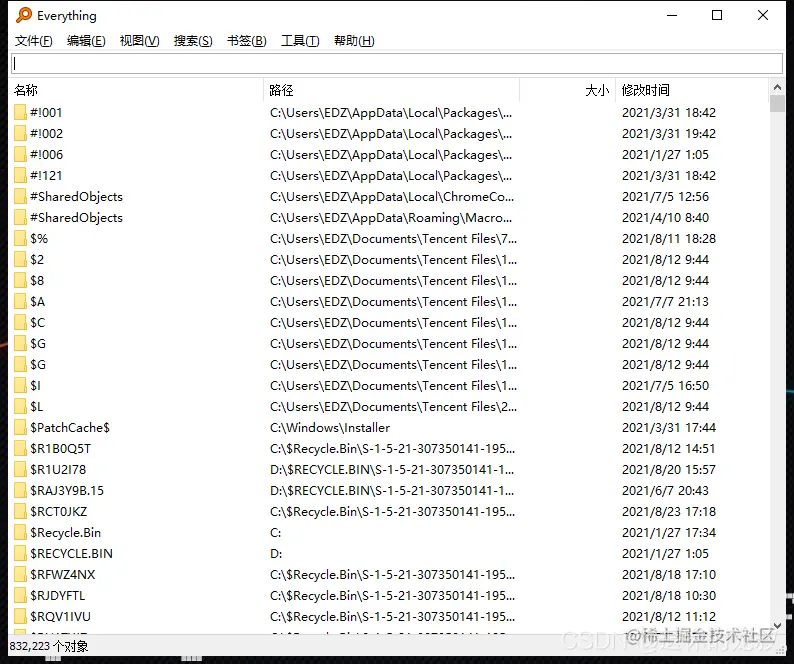
Task: Select folder icon of $RQV1IVU
Action: [20, 617]
